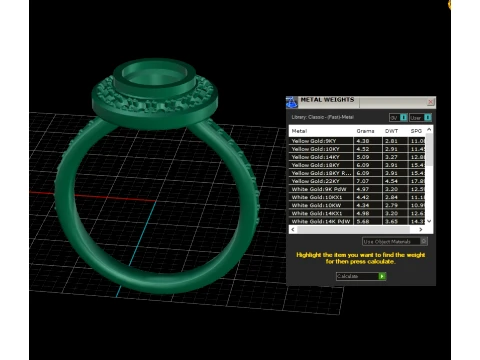Select the White Gold:14KX1 row

point(357,213)
